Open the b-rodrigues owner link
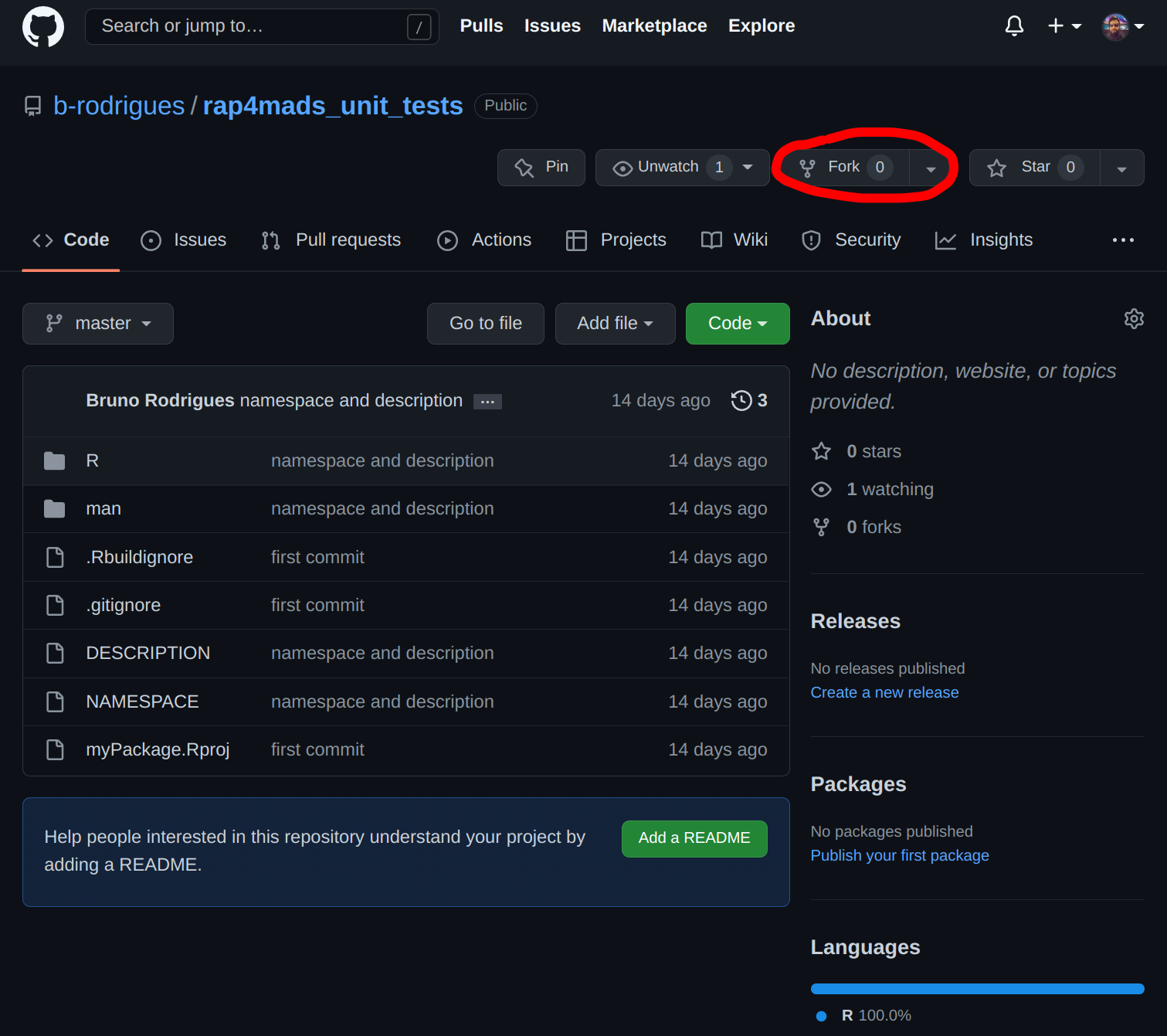The height and width of the screenshot is (1036, 1167). pos(119,105)
